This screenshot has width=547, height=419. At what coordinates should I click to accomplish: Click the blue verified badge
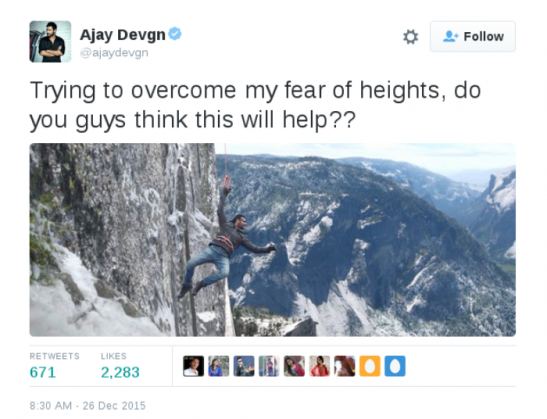click(x=175, y=34)
